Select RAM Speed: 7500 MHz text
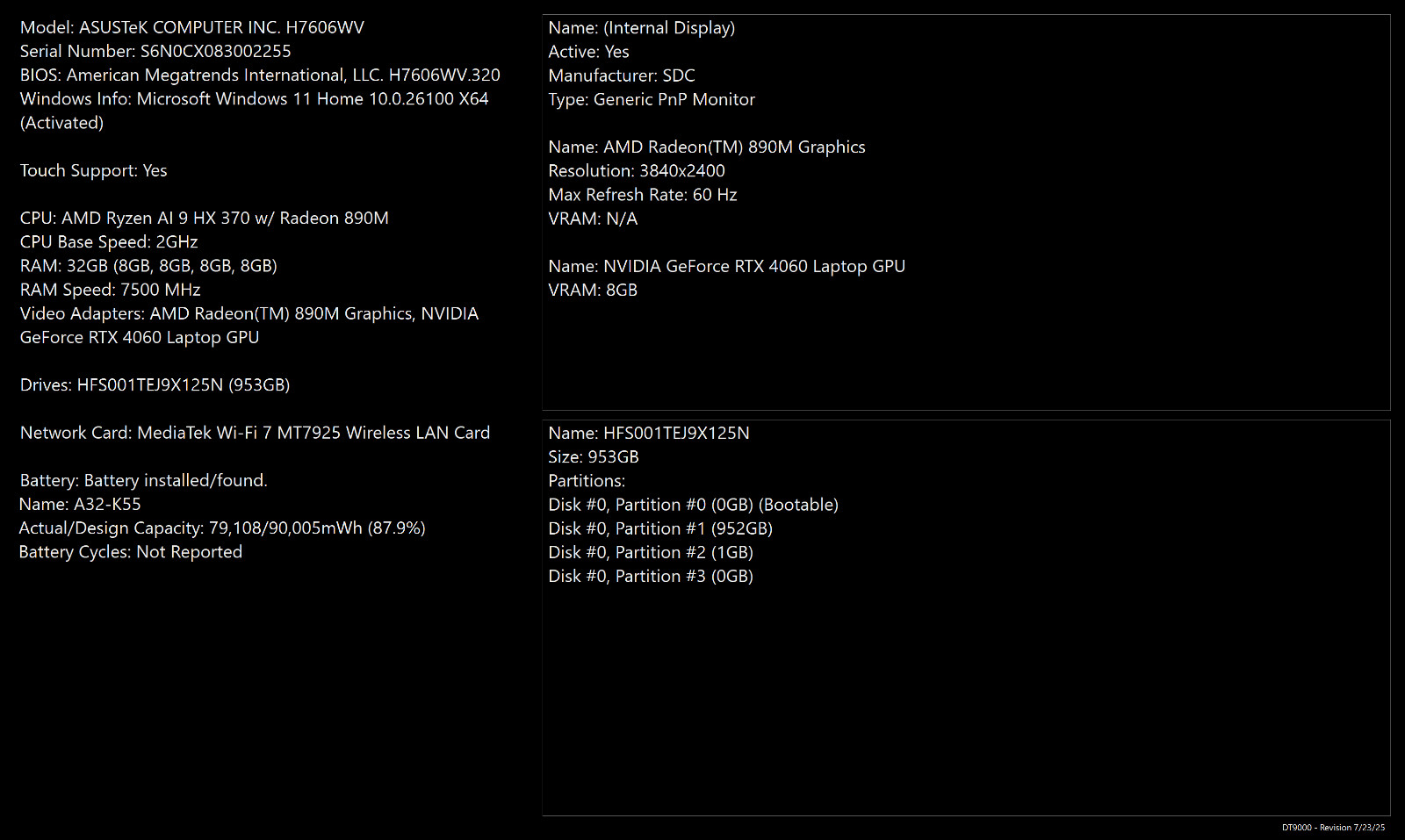Screen dimensions: 1405x840 110,290
